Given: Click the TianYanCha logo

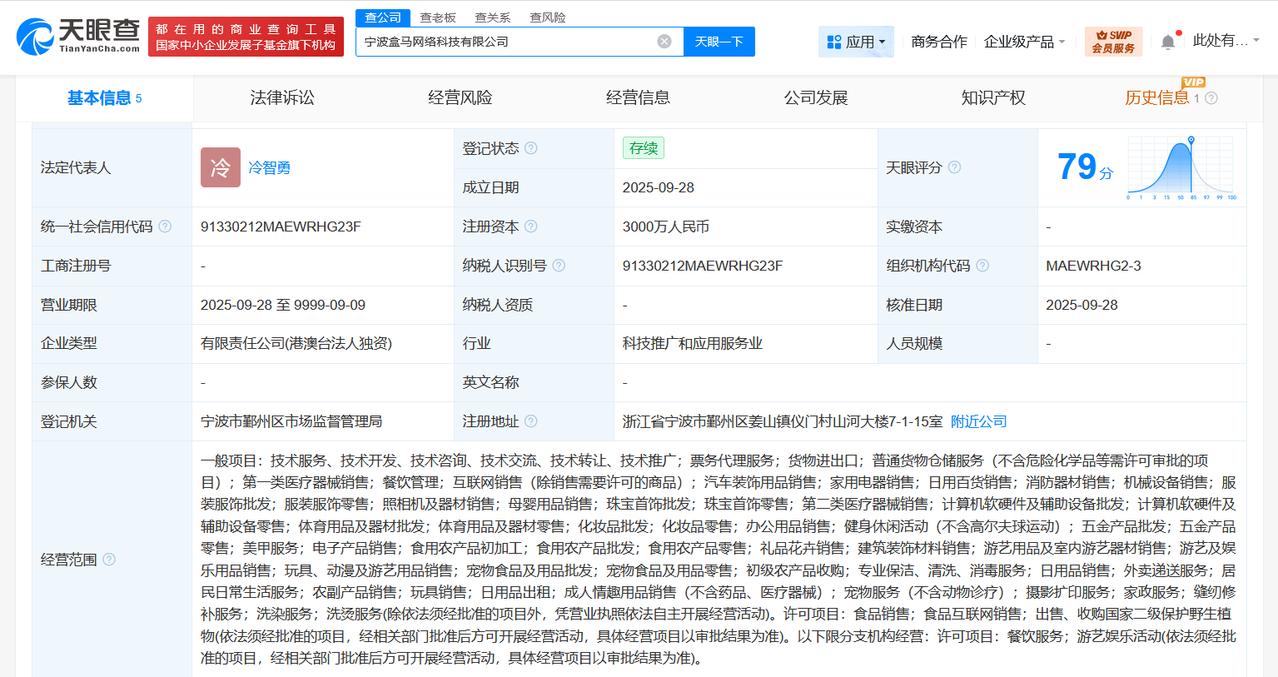Looking at the screenshot, I should pyautogui.click(x=78, y=37).
